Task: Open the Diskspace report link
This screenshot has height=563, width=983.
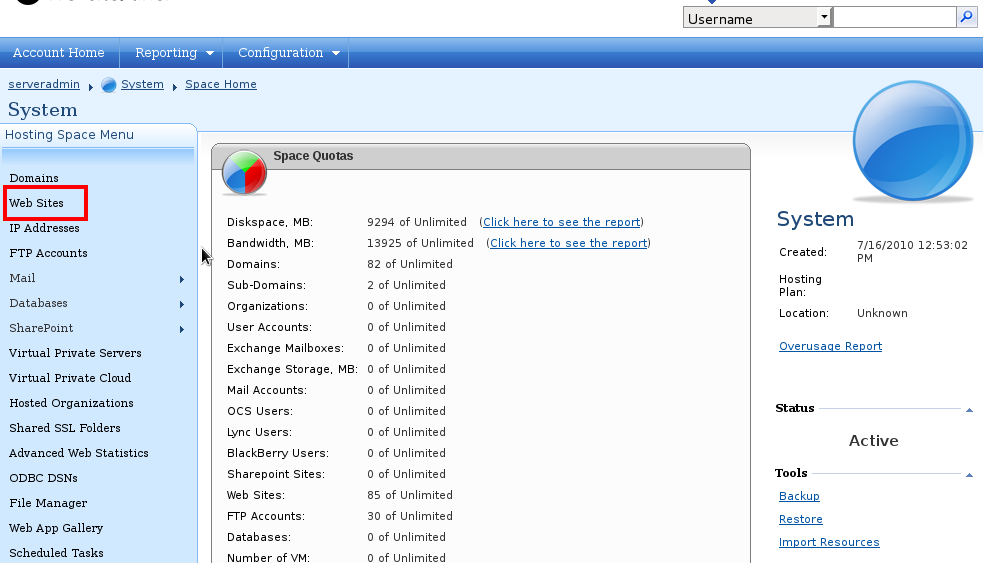Action: pos(562,222)
